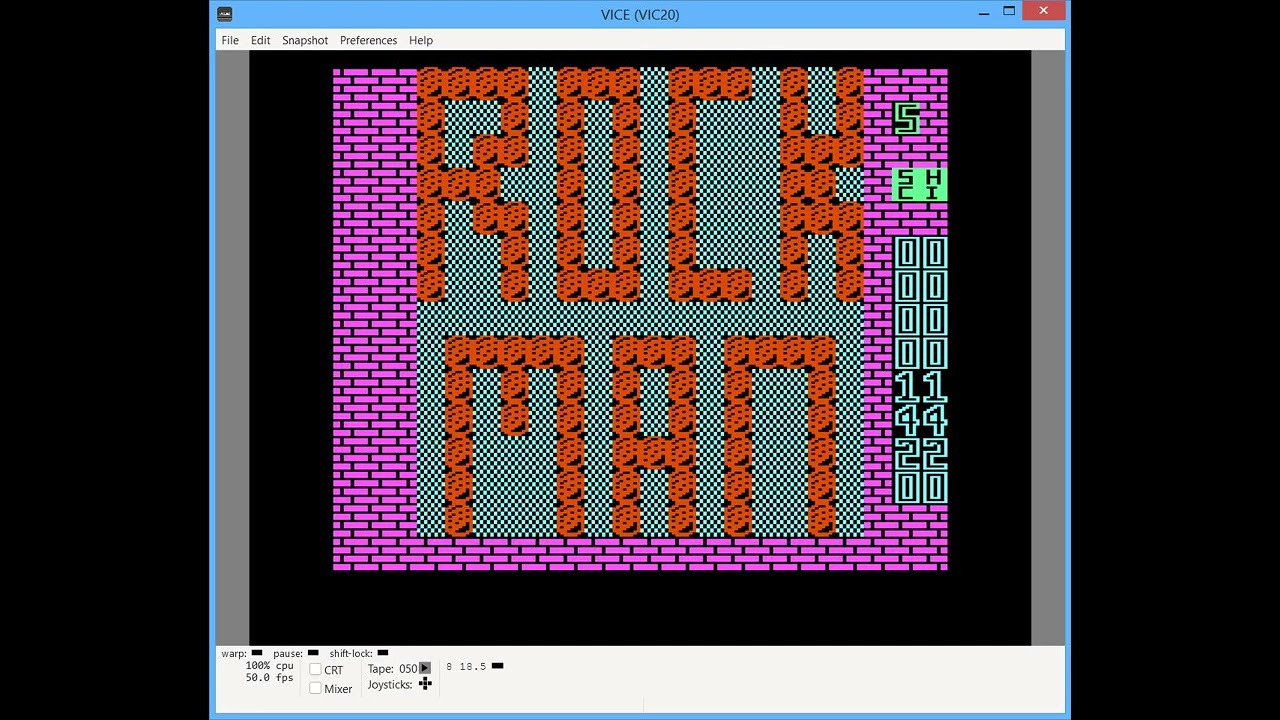Screen dimensions: 1280x720
Task: Maximize the VICE window
Action: coord(1009,12)
